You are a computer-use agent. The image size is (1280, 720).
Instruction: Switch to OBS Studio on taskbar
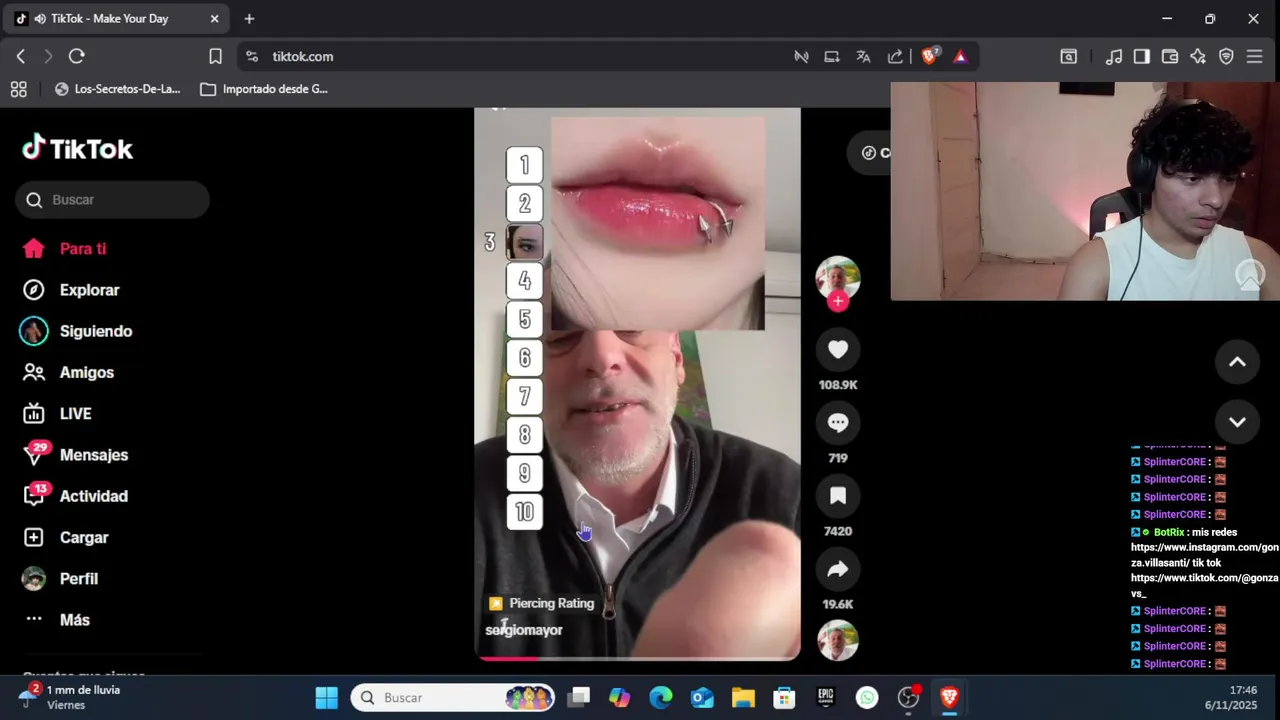(x=908, y=698)
